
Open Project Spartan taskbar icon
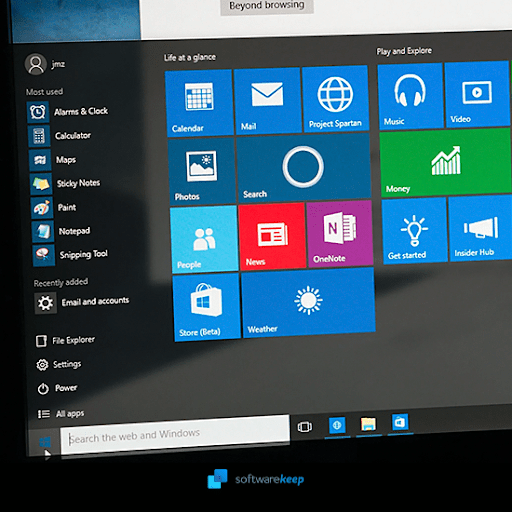pos(337,425)
